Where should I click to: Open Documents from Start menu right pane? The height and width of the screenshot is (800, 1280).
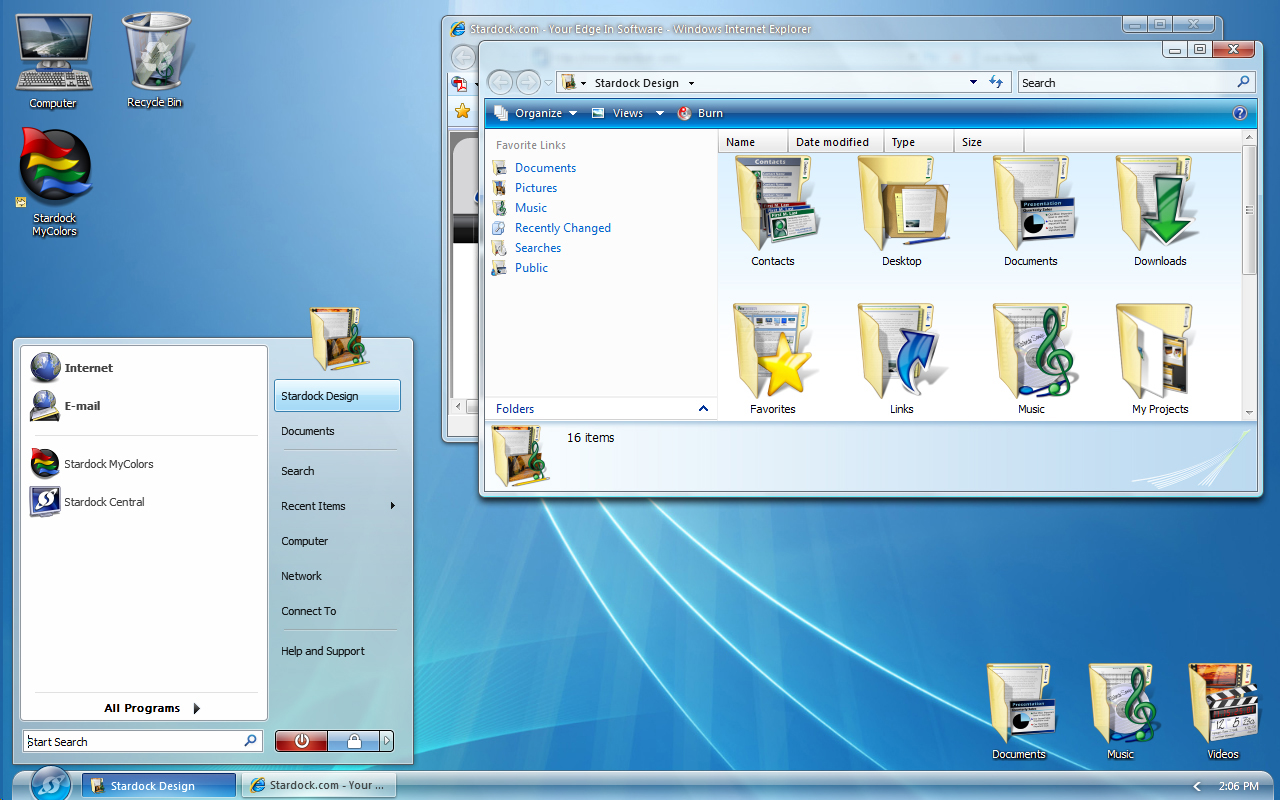(308, 431)
